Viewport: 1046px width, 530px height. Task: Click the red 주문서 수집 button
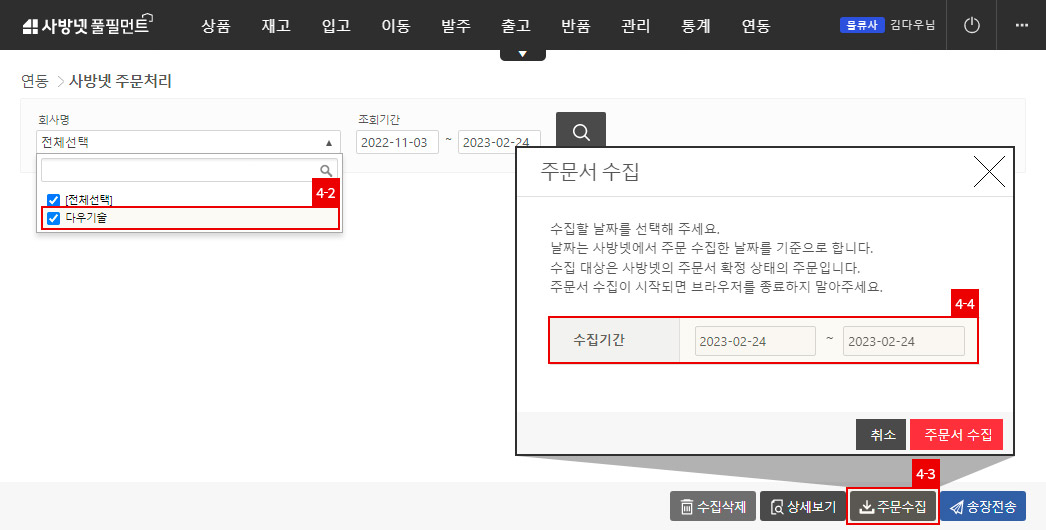click(957, 435)
